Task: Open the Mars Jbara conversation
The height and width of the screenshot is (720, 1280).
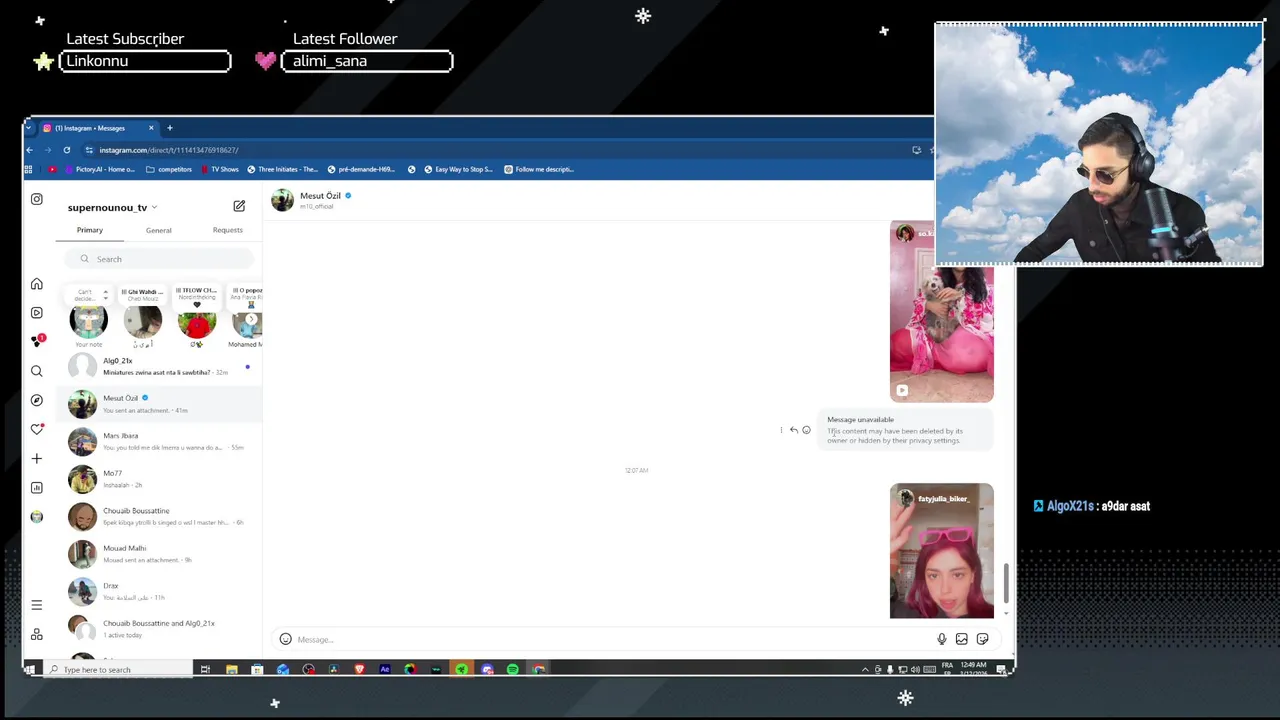Action: tap(159, 442)
